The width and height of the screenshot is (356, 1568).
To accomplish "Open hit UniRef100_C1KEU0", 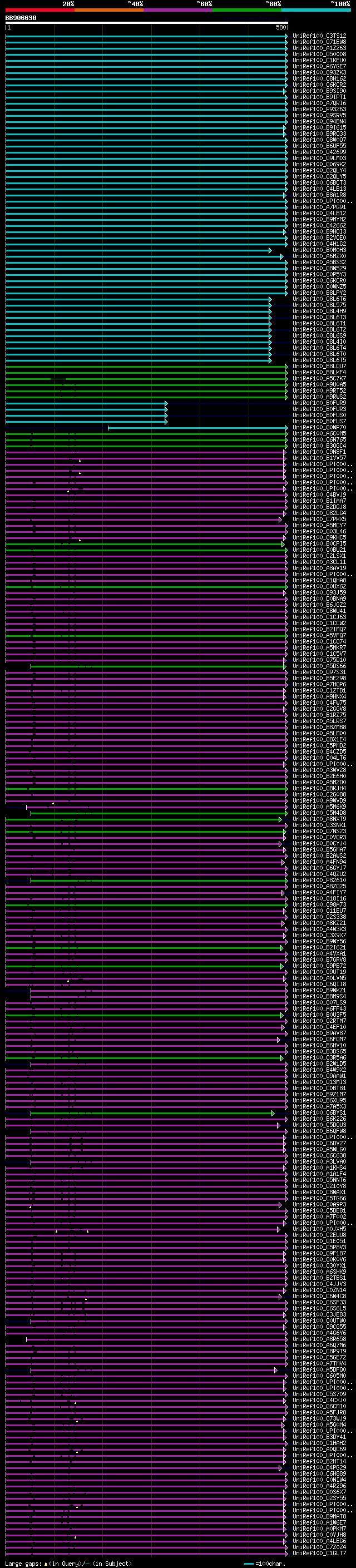I will (x=319, y=60).
